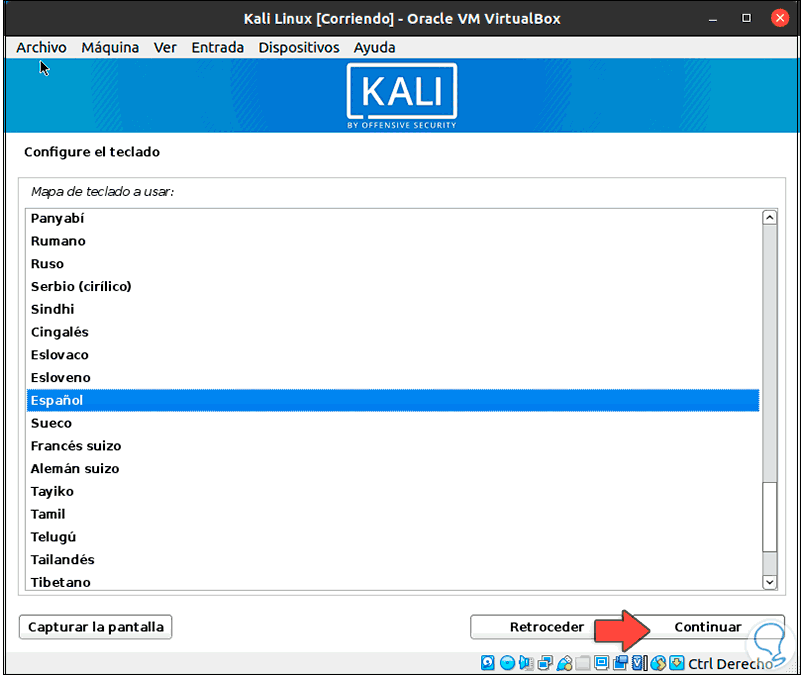Select Panyabí keyboard layout
This screenshot has height=675, width=804.
393,219
